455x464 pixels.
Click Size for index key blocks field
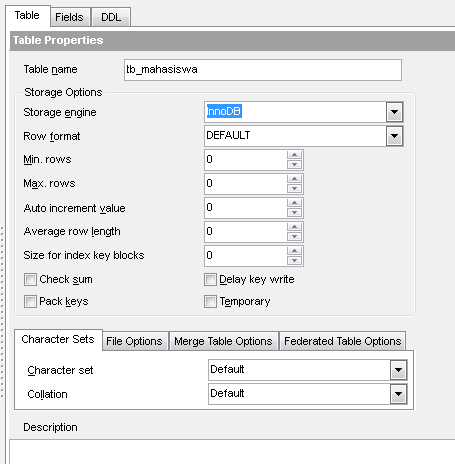coord(246,256)
